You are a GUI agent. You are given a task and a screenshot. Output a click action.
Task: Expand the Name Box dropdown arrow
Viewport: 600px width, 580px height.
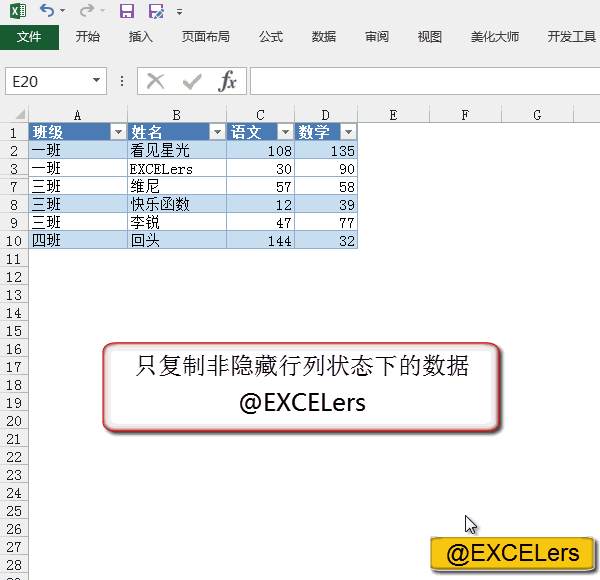click(x=96, y=81)
